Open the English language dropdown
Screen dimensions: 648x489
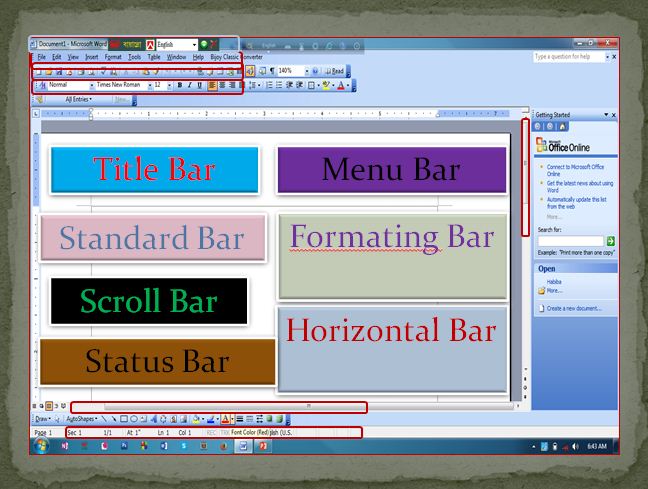[x=194, y=44]
